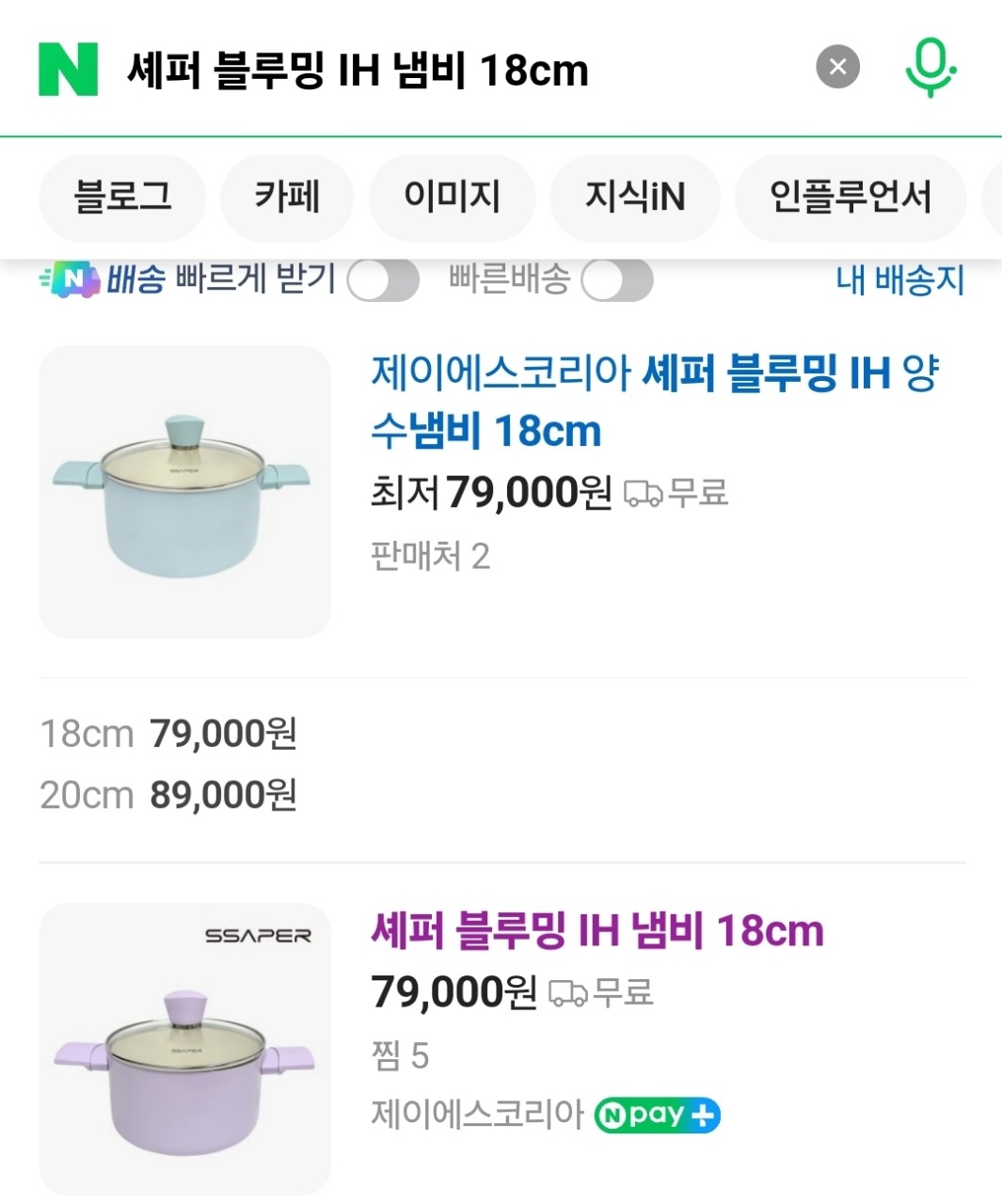Go to the 지식iN tab
1002x1204 pixels.
coord(635,198)
